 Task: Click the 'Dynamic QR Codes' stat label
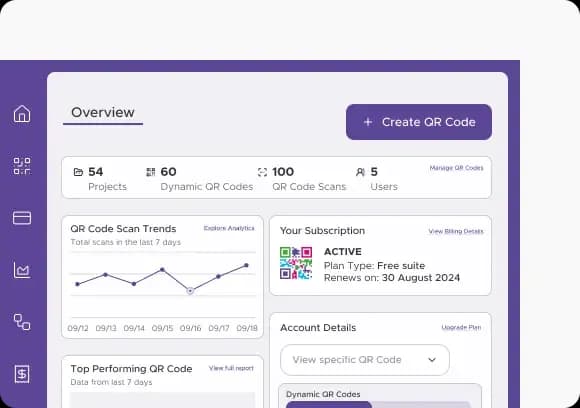(207, 187)
